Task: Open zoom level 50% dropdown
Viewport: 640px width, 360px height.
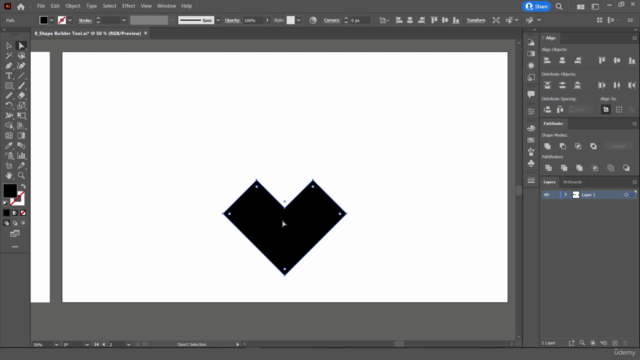Action: (x=56, y=344)
